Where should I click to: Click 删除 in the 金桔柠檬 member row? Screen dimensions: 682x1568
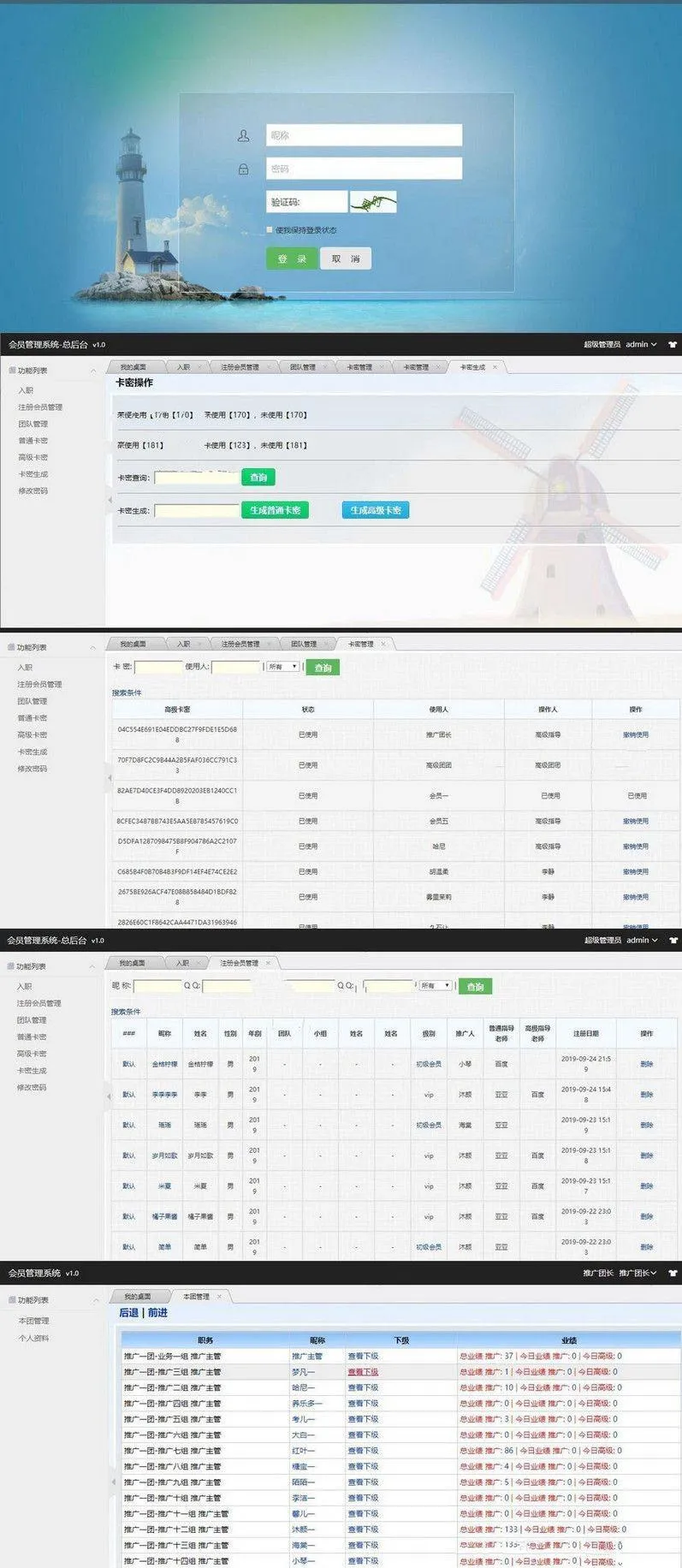click(647, 1064)
